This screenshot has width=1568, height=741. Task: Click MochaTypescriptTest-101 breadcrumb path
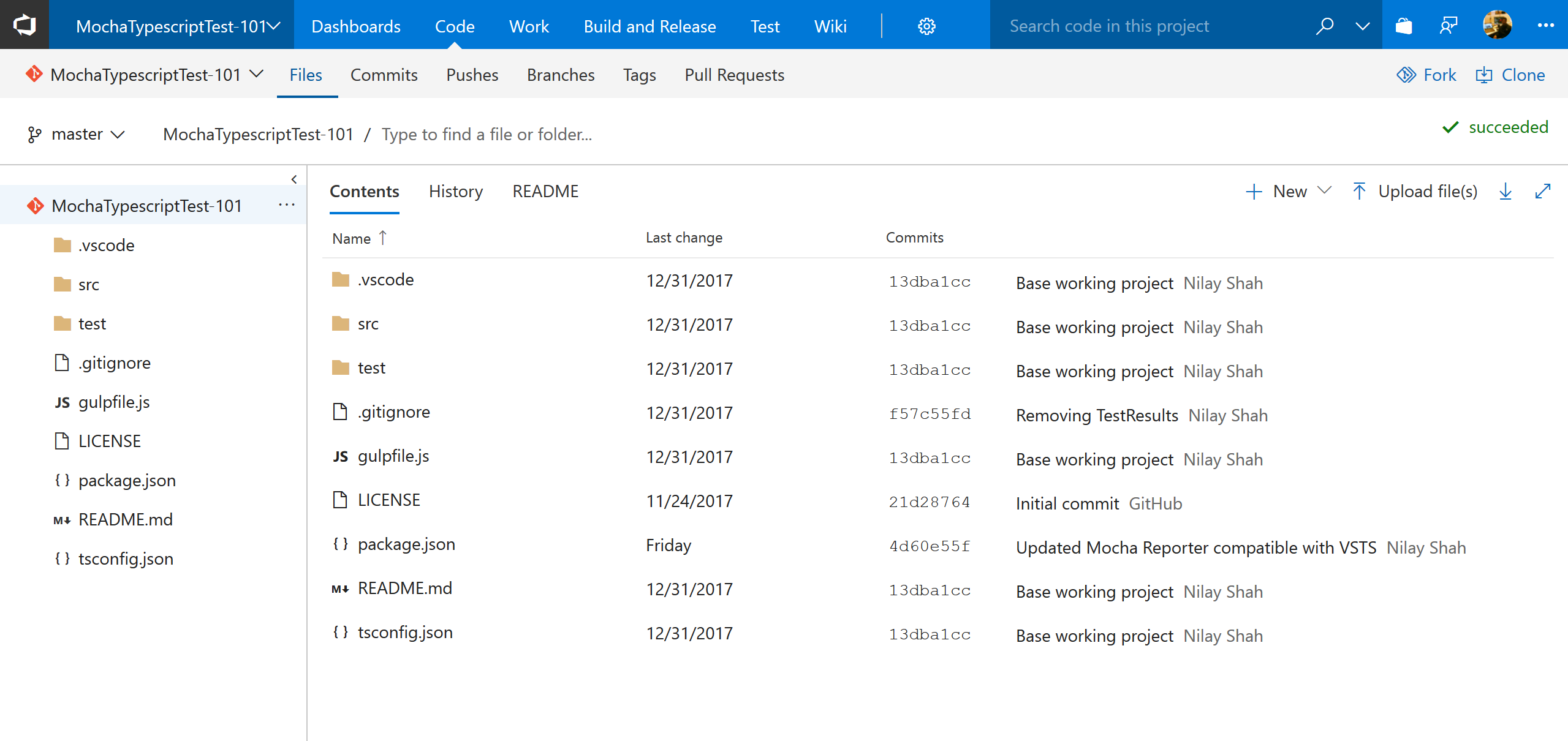click(258, 134)
